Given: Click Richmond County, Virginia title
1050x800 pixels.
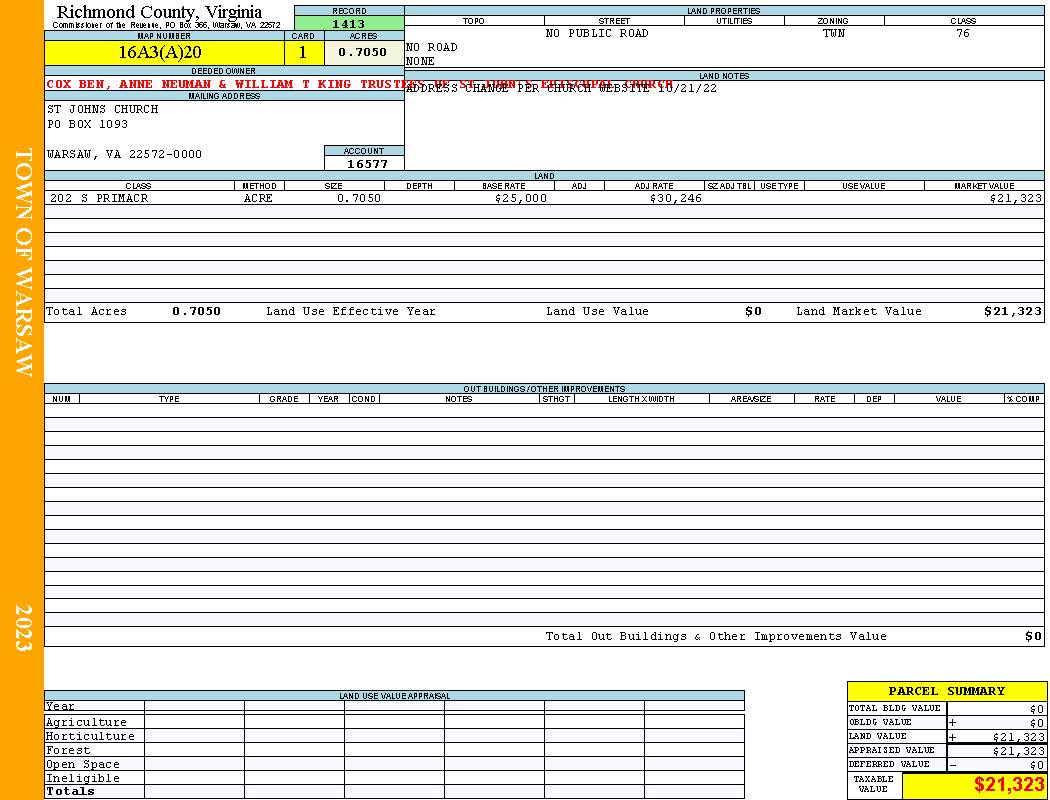Looking at the screenshot, I should pyautogui.click(x=159, y=12).
